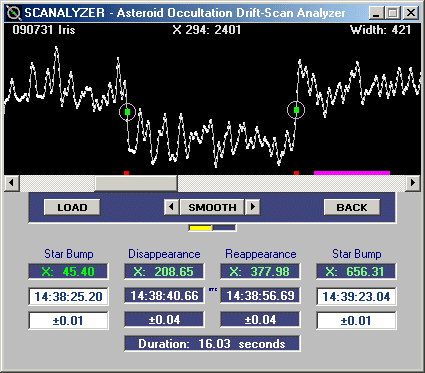Click the horizontal scrollbar thumb
425x373 pixels.
pos(136,183)
